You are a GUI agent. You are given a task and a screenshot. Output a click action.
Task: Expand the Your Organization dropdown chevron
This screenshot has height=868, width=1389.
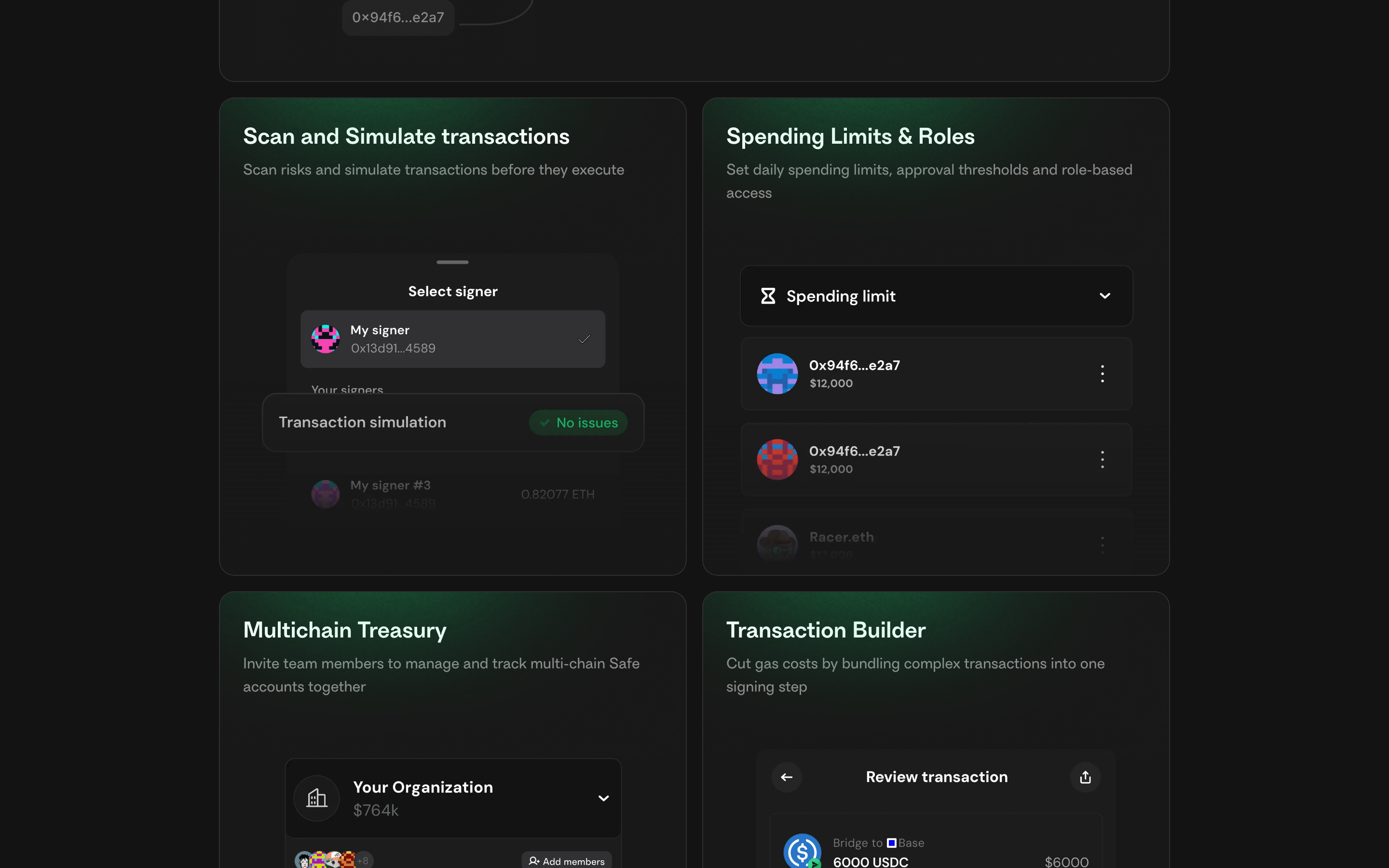[603, 798]
